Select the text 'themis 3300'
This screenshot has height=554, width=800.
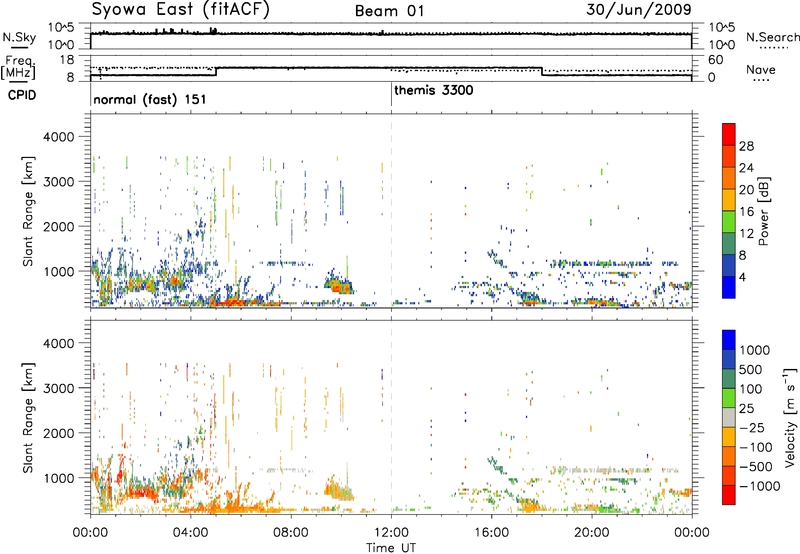(434, 90)
